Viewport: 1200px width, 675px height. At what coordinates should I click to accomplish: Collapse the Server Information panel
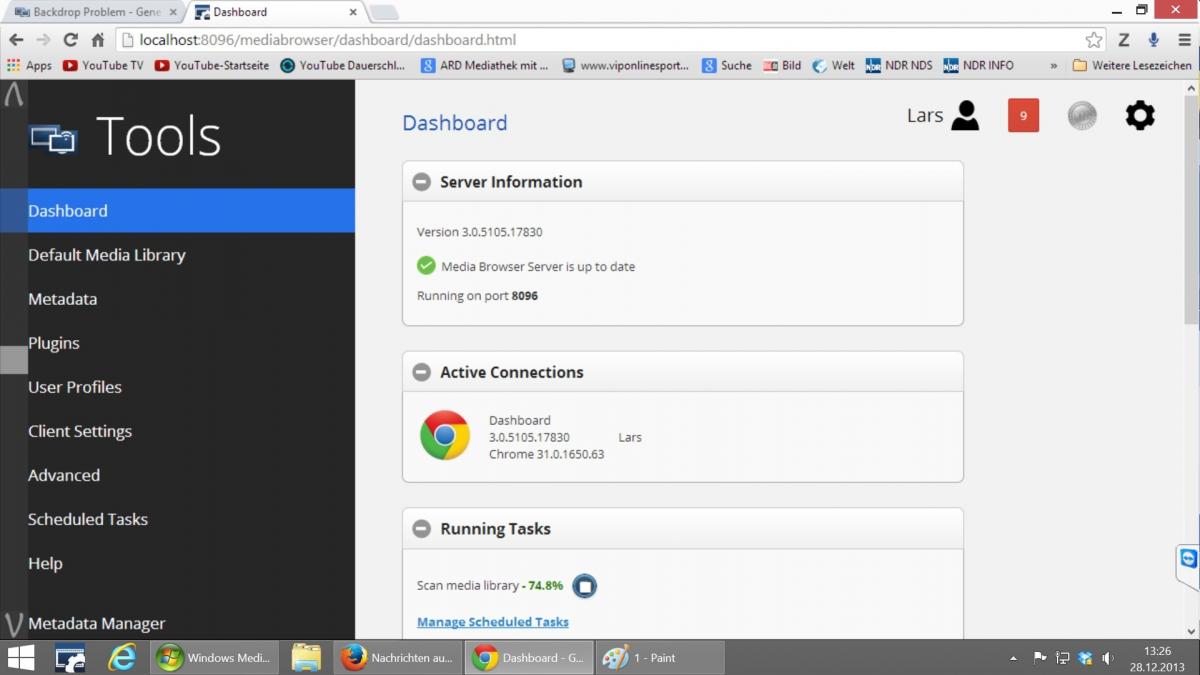tap(422, 182)
